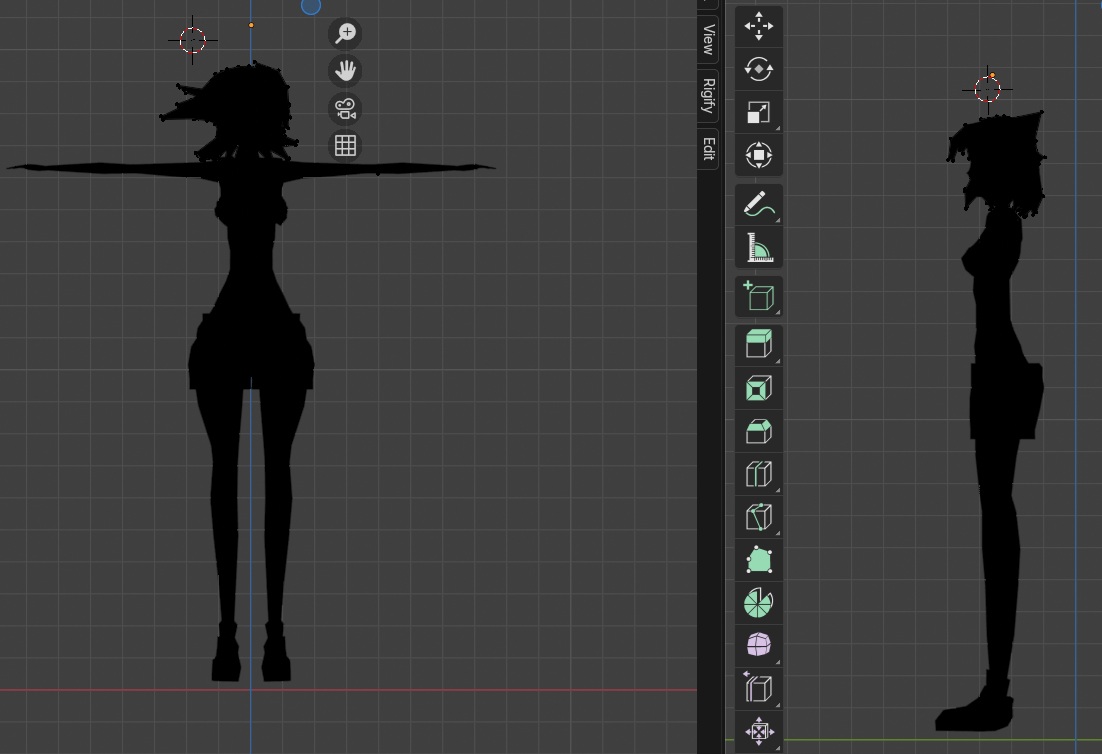Select the Spin tool
This screenshot has height=754, width=1102.
pyautogui.click(x=758, y=603)
